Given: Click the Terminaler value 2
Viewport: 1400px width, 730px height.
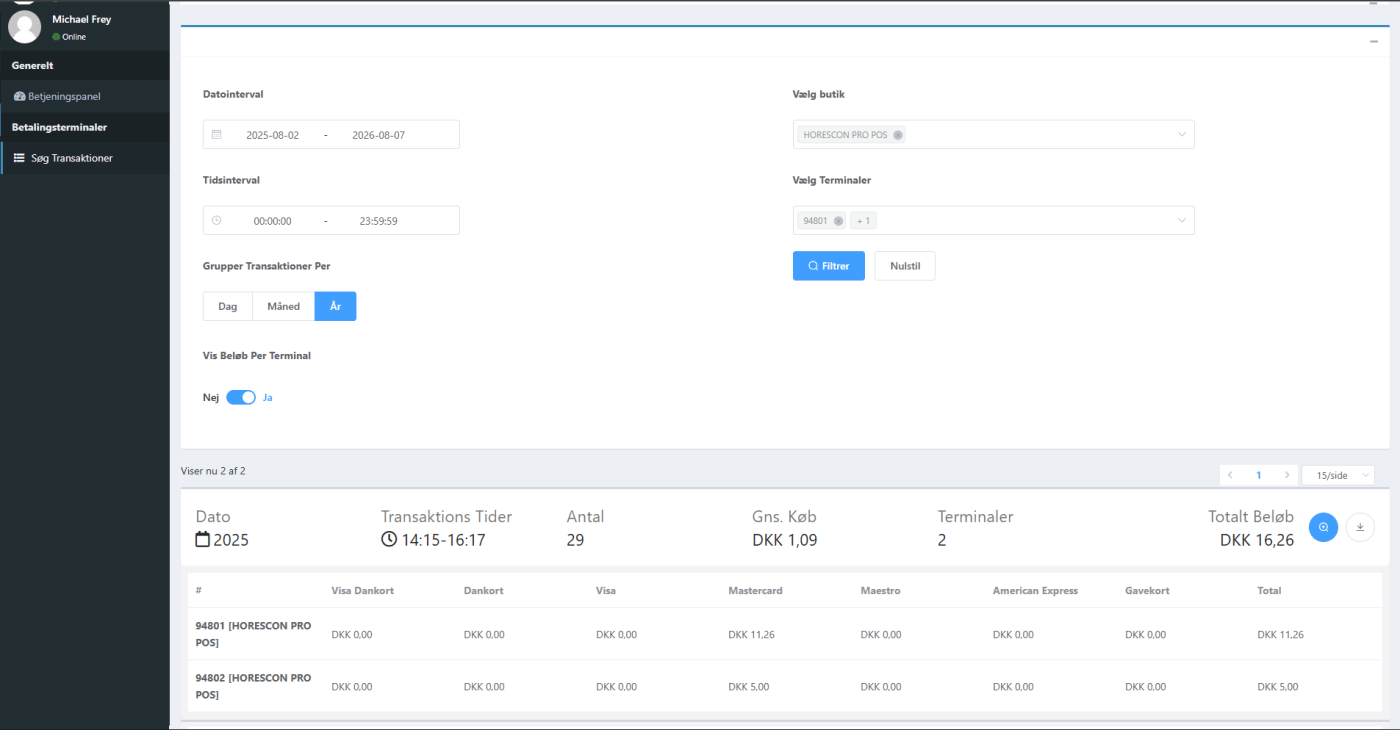Looking at the screenshot, I should coord(942,540).
